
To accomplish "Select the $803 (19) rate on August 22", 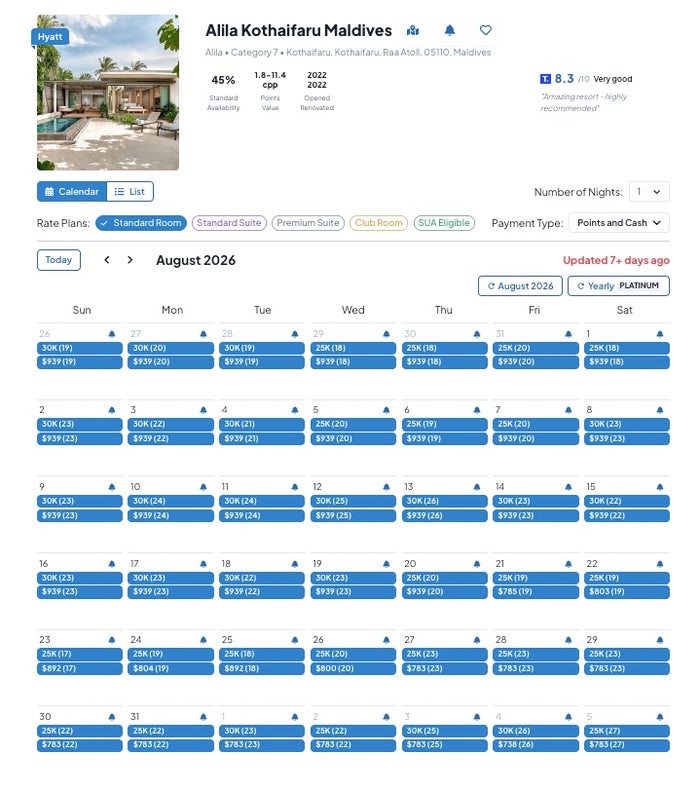I will coord(627,592).
